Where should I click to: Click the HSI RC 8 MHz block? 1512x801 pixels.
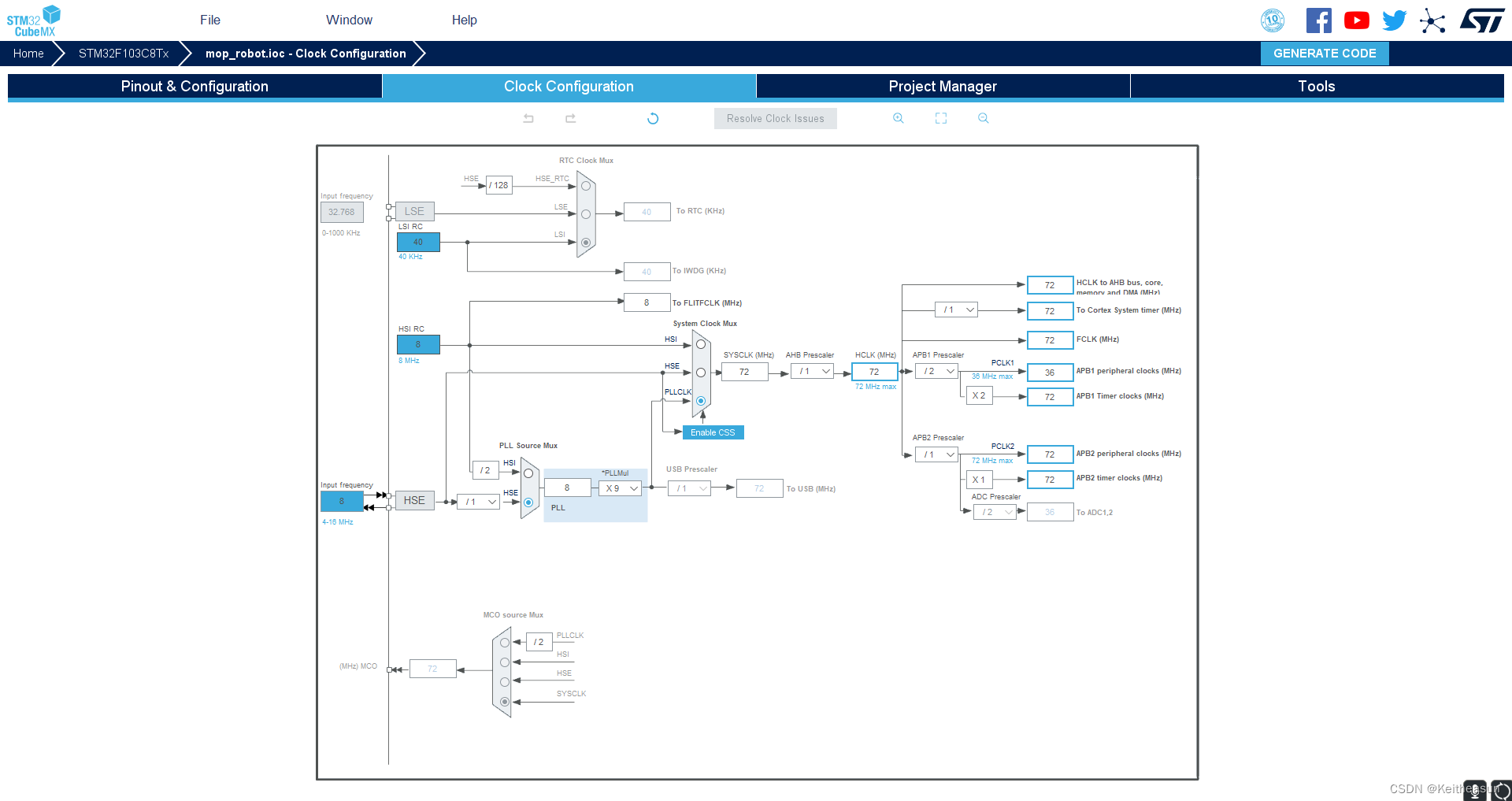click(x=418, y=344)
